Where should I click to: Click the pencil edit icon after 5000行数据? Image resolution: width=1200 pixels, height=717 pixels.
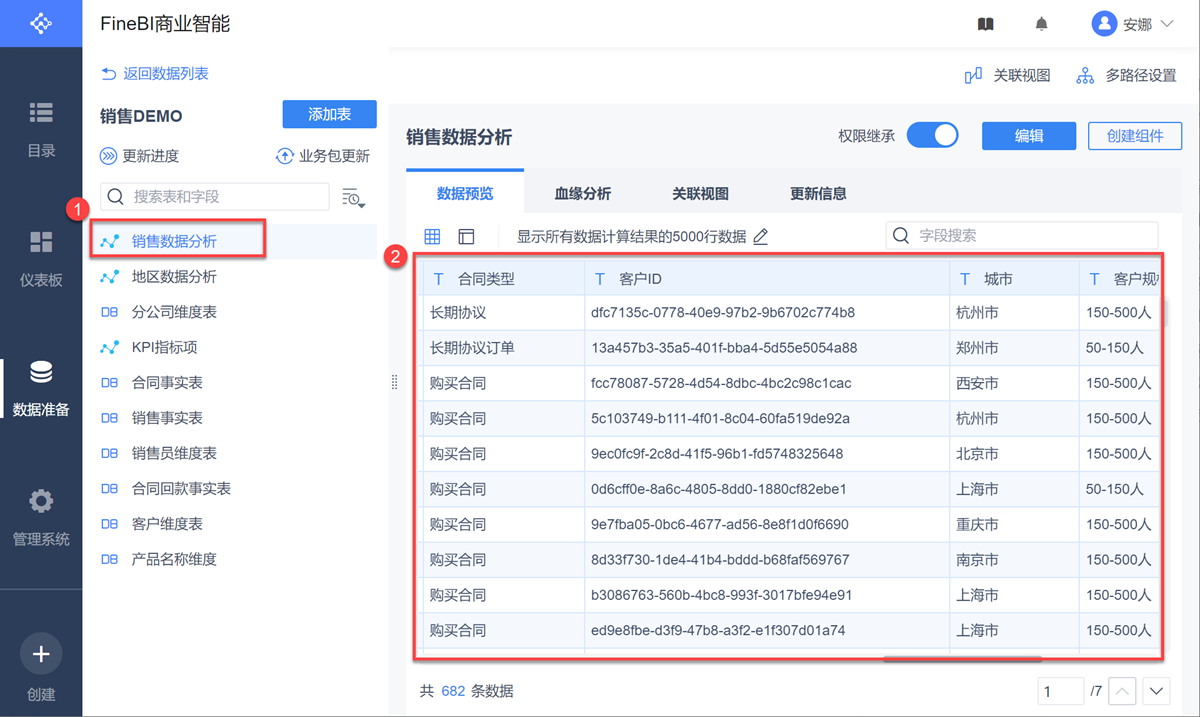[x=760, y=237]
